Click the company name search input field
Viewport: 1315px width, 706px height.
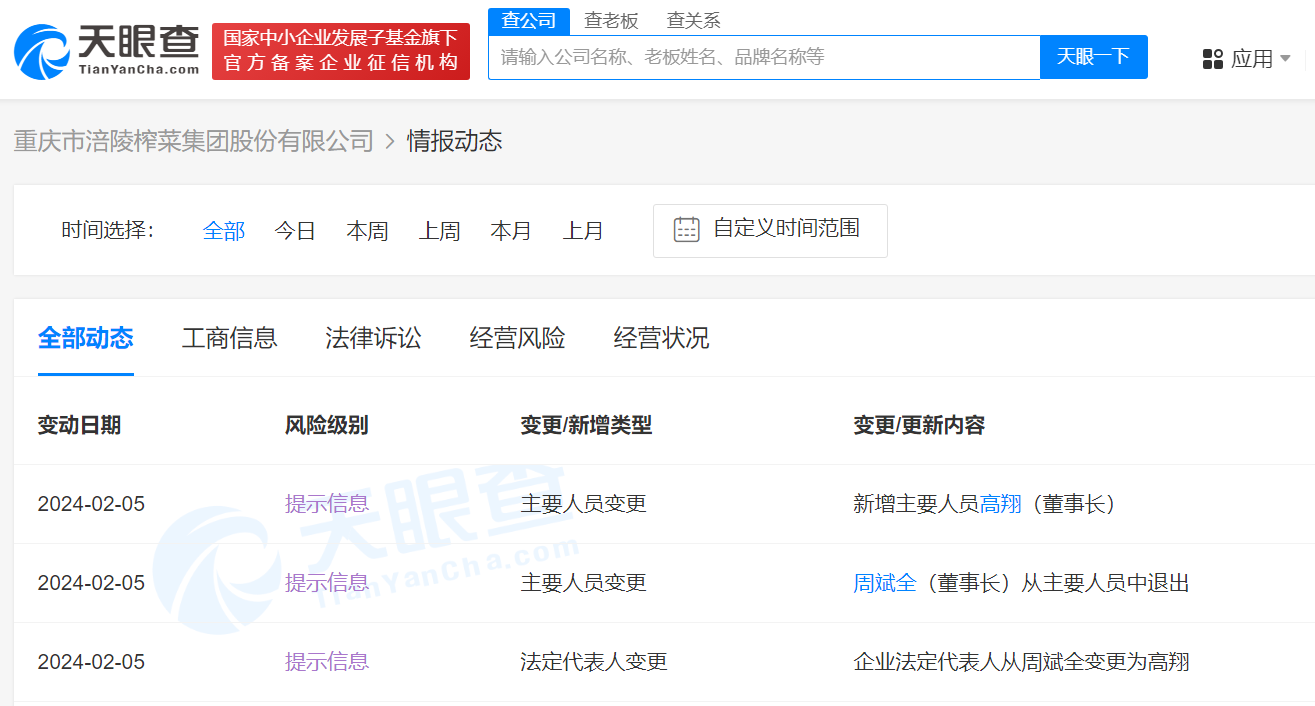tap(764, 57)
